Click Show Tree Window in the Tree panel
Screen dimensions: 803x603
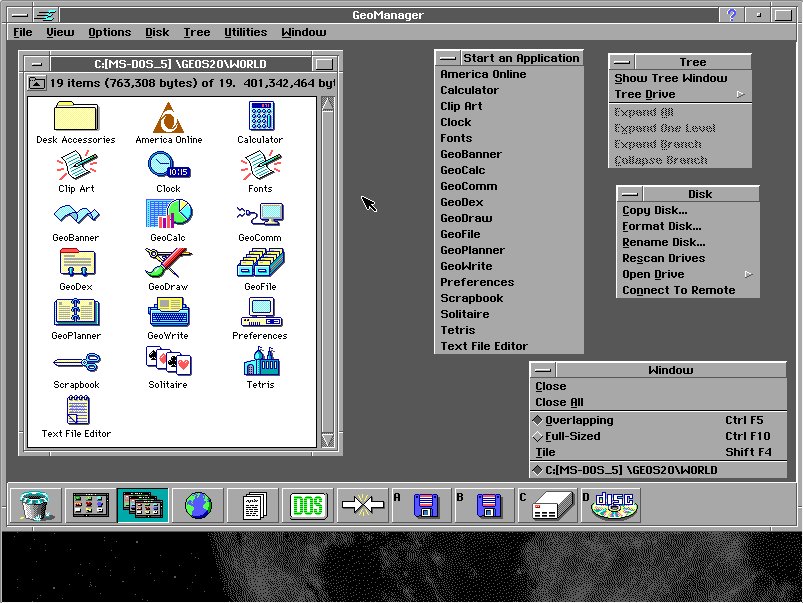[680, 78]
